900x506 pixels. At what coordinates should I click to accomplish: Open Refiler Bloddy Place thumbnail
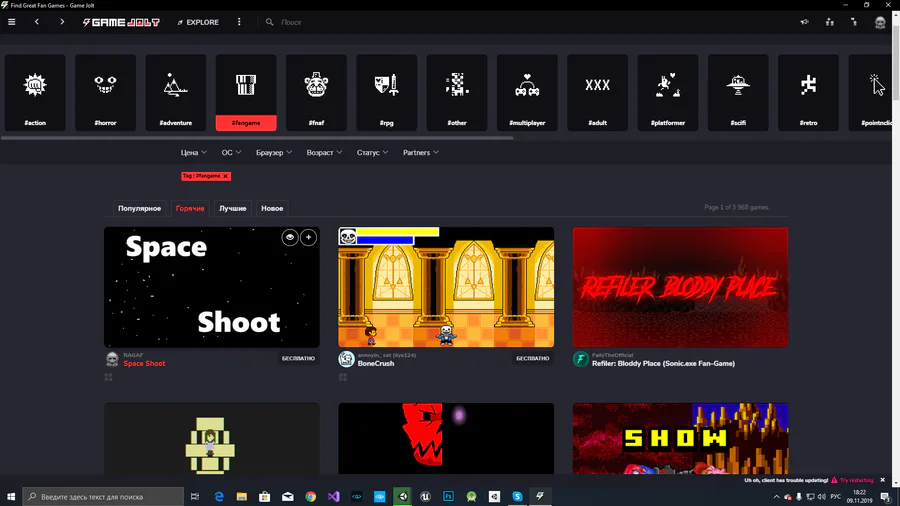coord(680,287)
